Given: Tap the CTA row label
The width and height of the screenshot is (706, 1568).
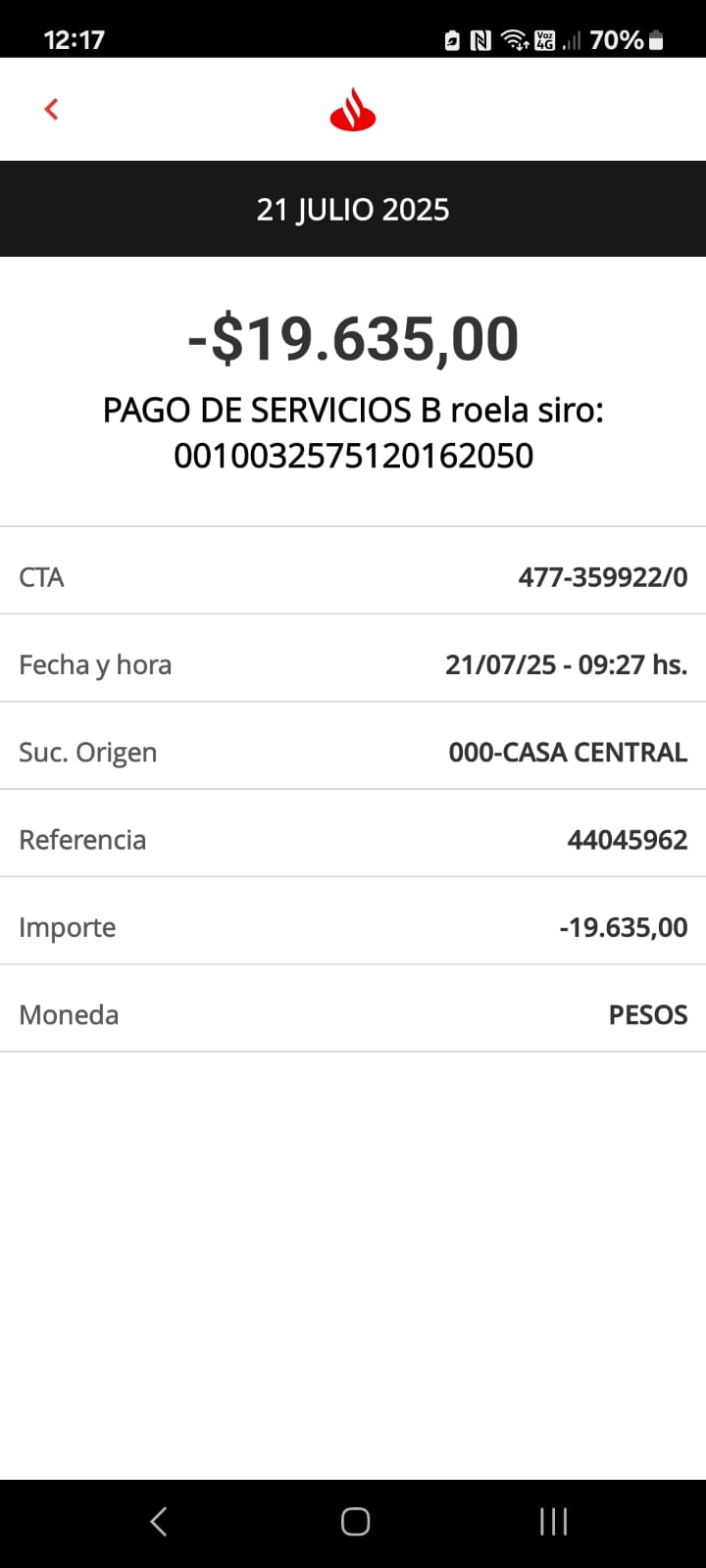Looking at the screenshot, I should point(41,577).
